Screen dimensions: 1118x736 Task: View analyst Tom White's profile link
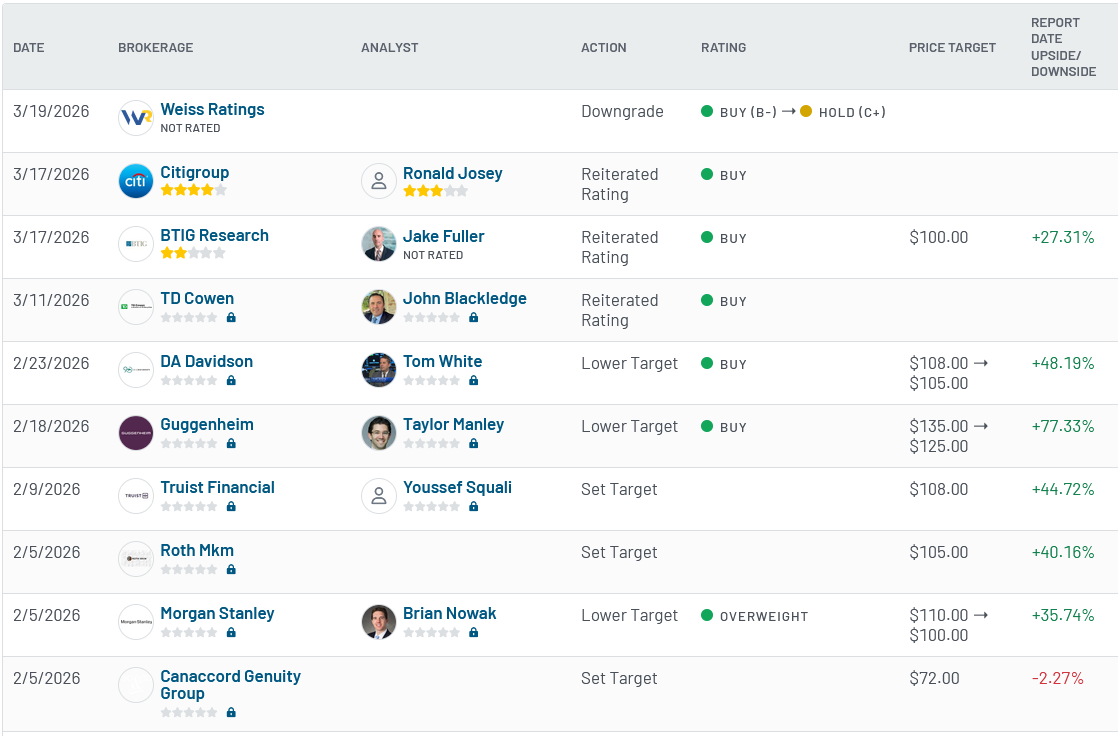pyautogui.click(x=443, y=361)
